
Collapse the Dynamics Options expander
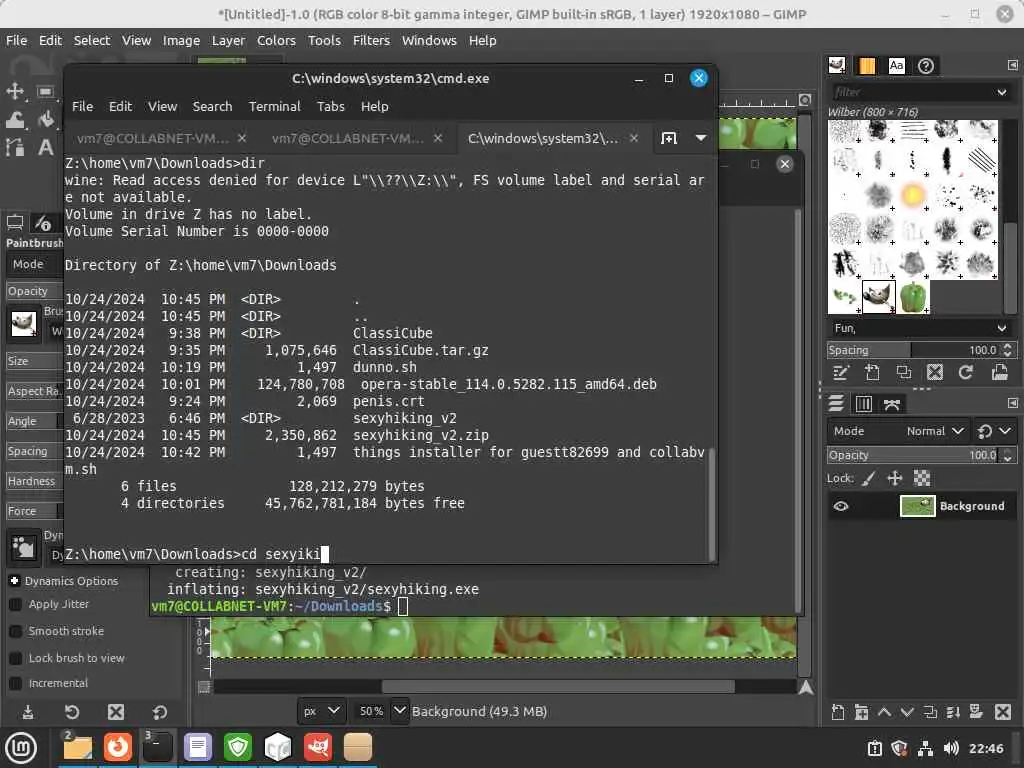[x=14, y=581]
